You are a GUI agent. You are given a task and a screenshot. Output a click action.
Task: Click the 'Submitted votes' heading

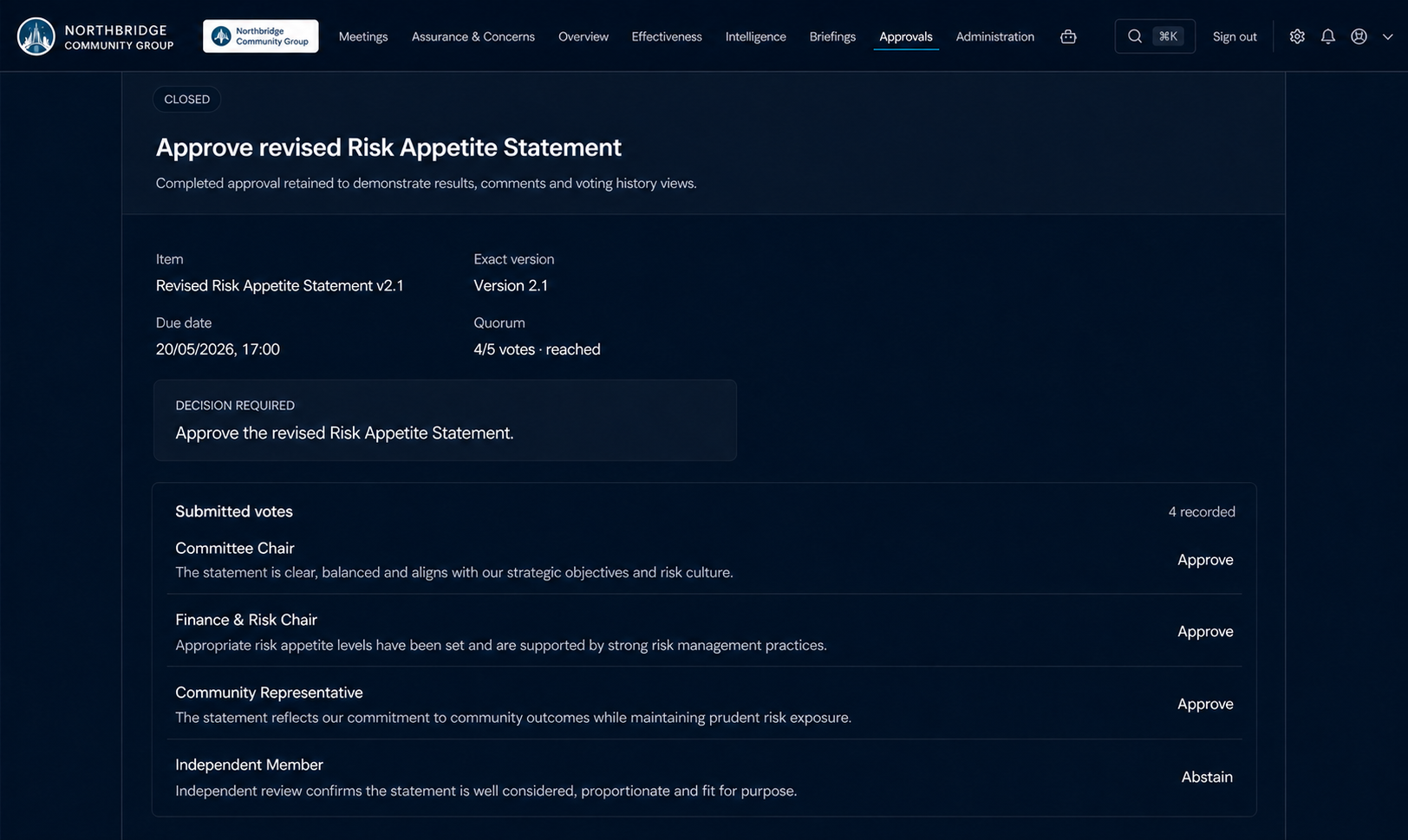(x=234, y=511)
